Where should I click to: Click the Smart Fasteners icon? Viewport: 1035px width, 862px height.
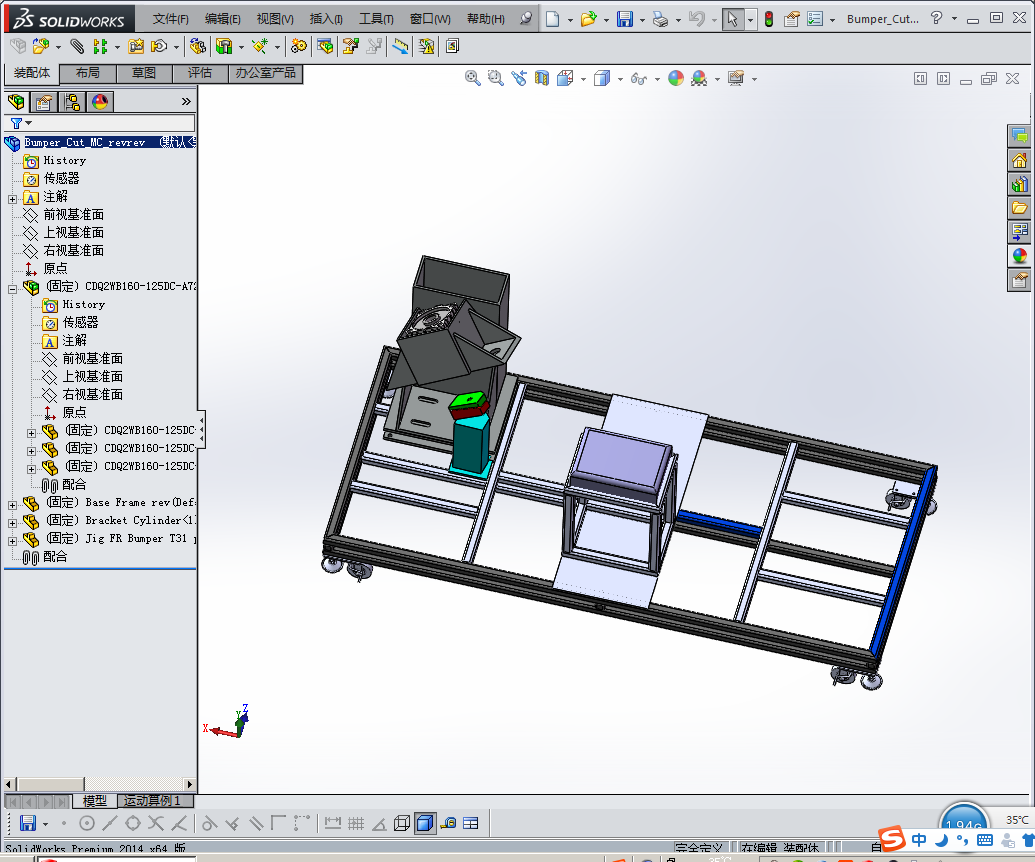click(x=136, y=46)
